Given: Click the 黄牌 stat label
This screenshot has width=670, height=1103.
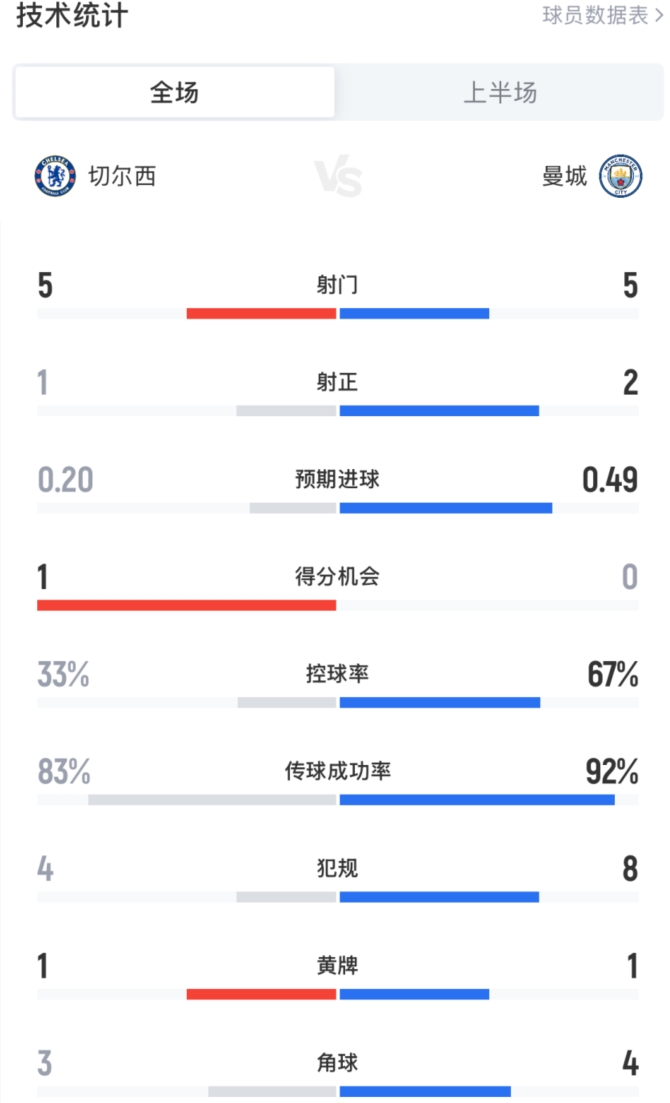Looking at the screenshot, I should click(337, 966).
